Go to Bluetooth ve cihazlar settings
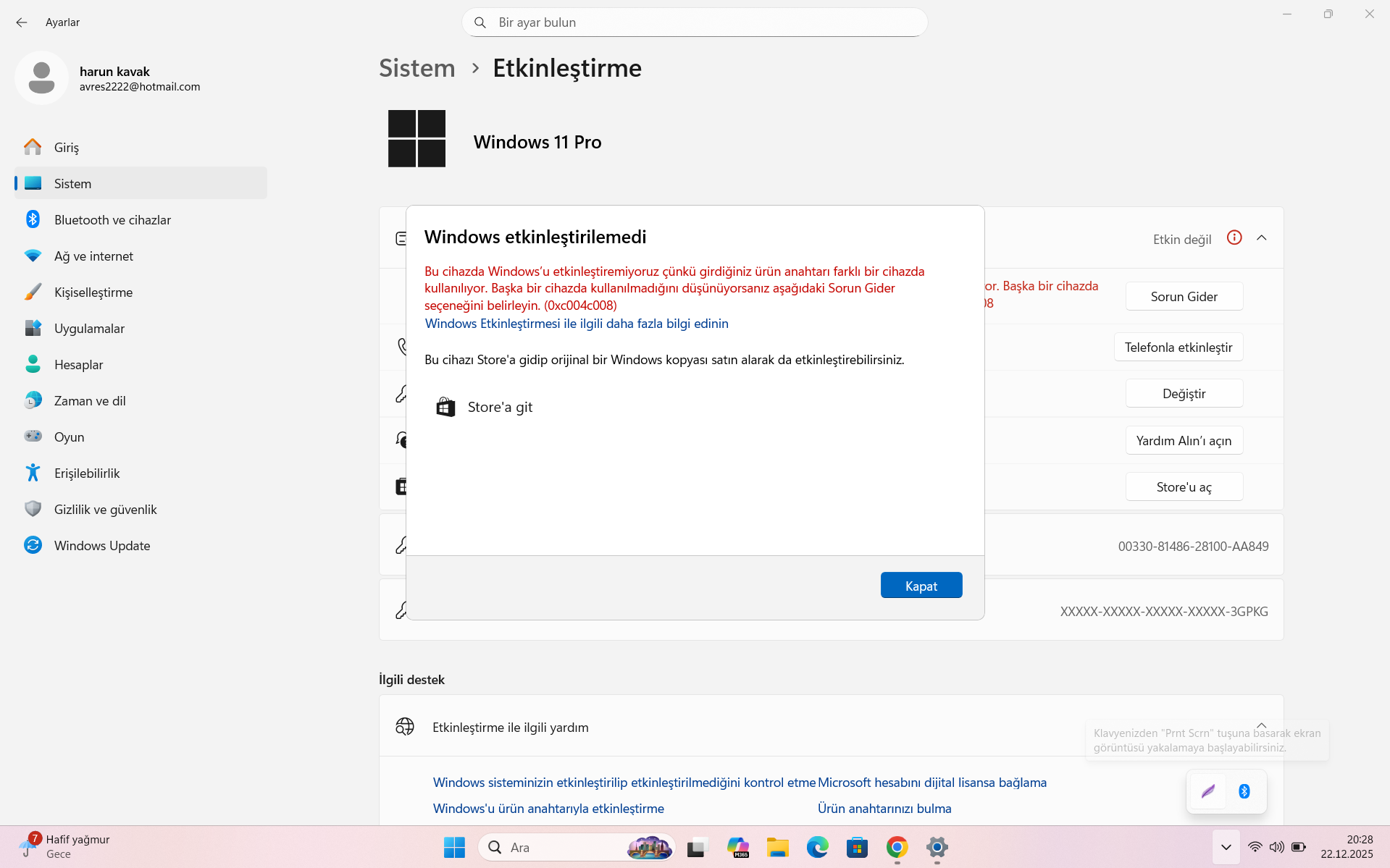1390x868 pixels. click(x=141, y=219)
